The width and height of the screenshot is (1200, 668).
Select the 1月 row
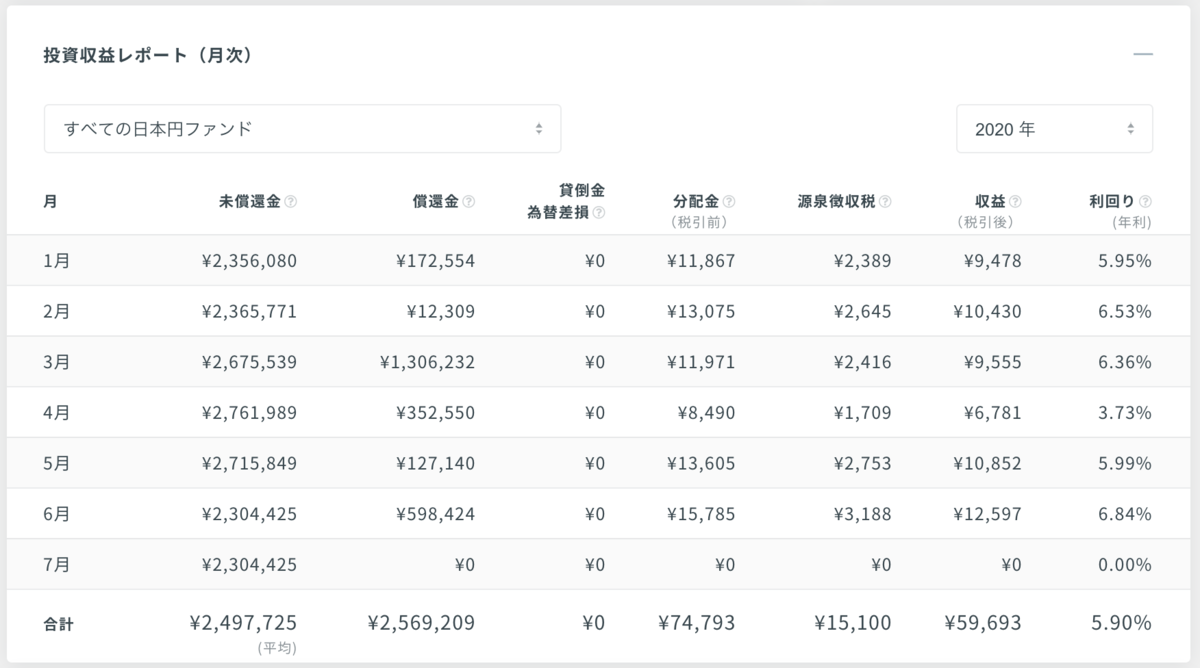coord(600,261)
